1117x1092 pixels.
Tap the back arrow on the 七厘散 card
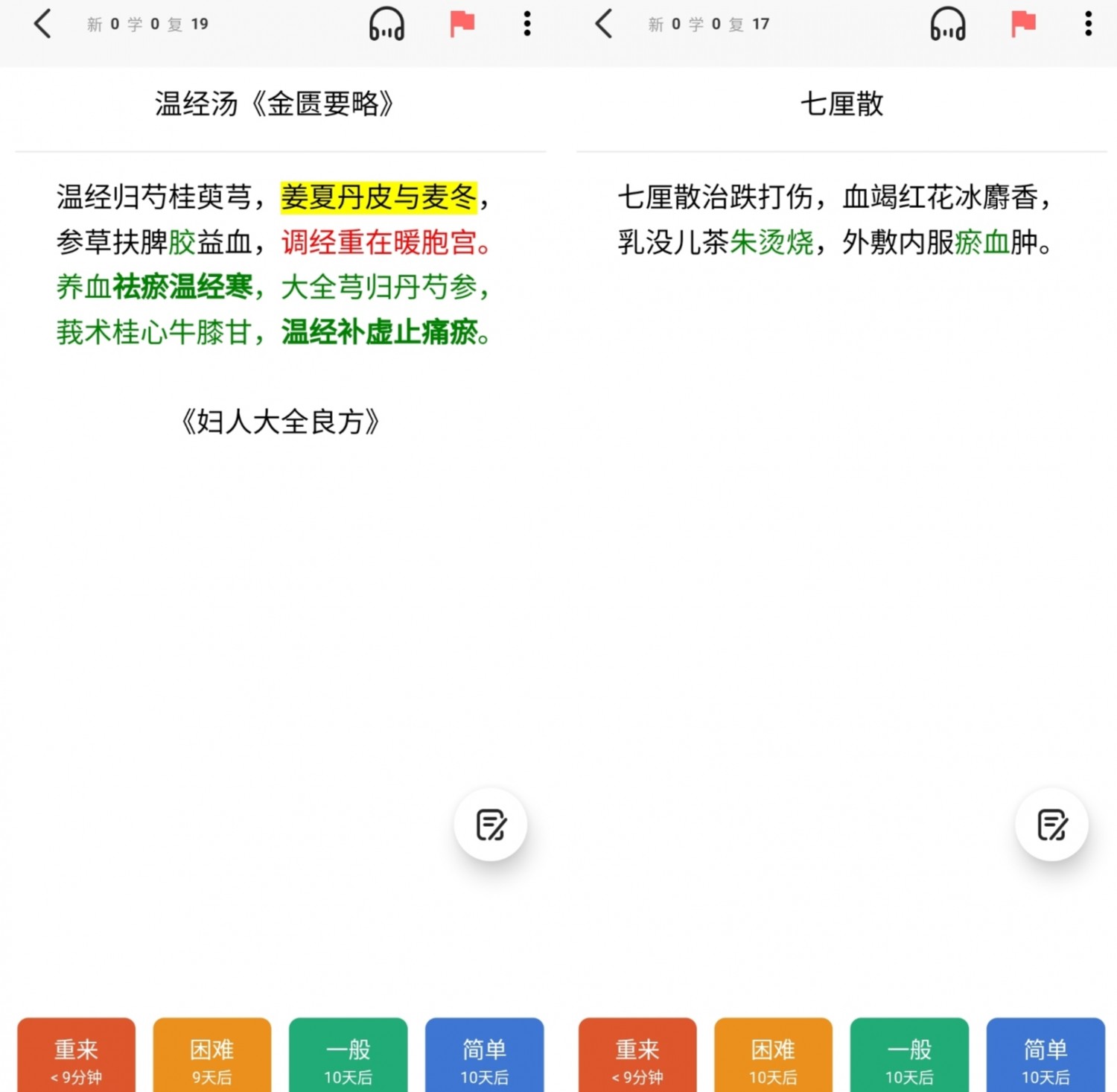(x=604, y=24)
